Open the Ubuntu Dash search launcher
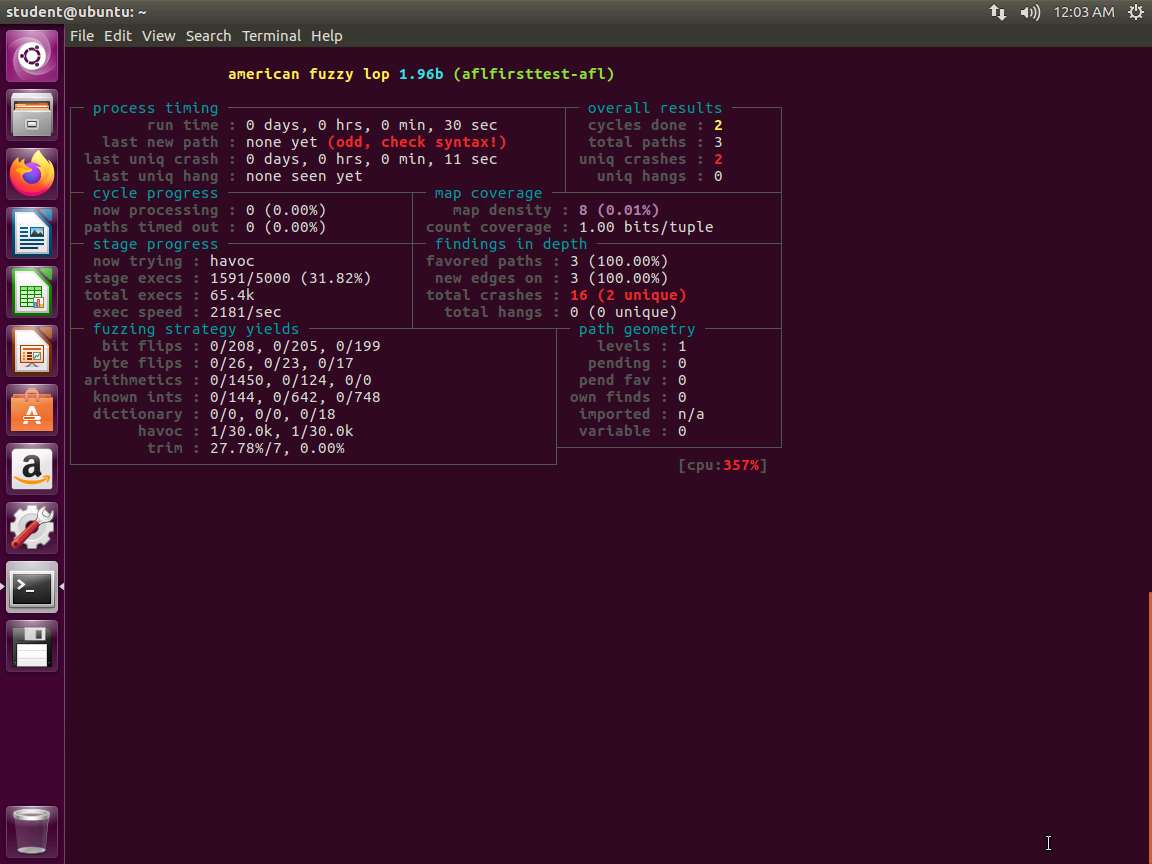Viewport: 1152px width, 864px height. point(32,56)
